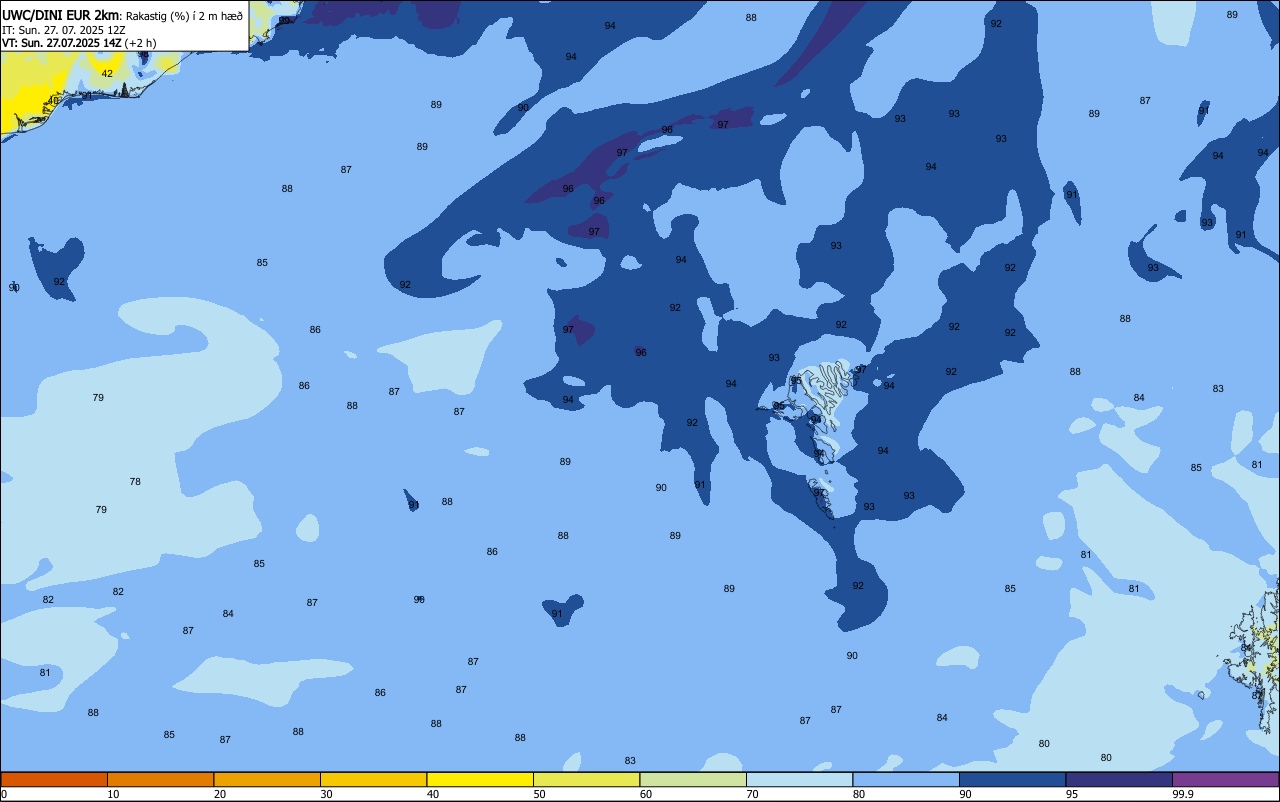Click the amber 20–30 legend swatch

tap(267, 779)
